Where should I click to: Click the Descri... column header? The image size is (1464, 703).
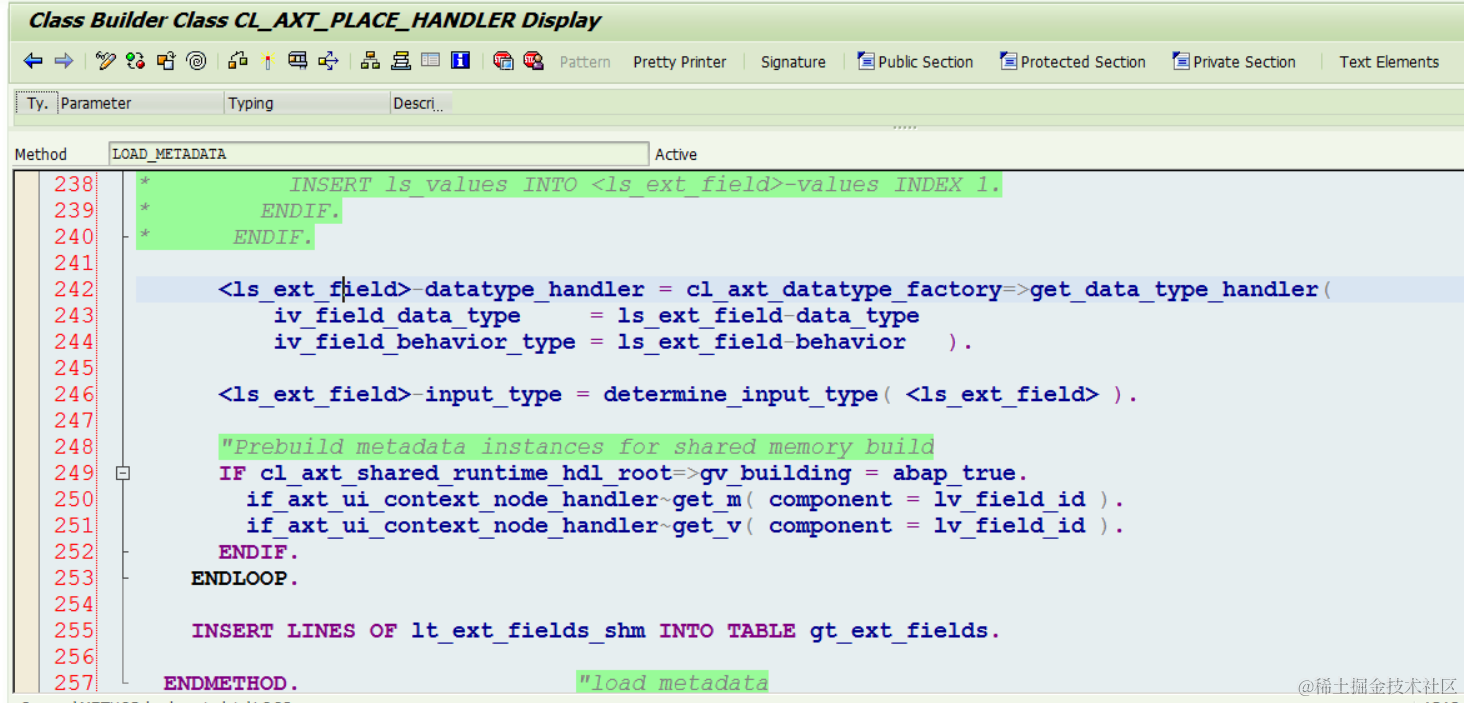[x=421, y=103]
